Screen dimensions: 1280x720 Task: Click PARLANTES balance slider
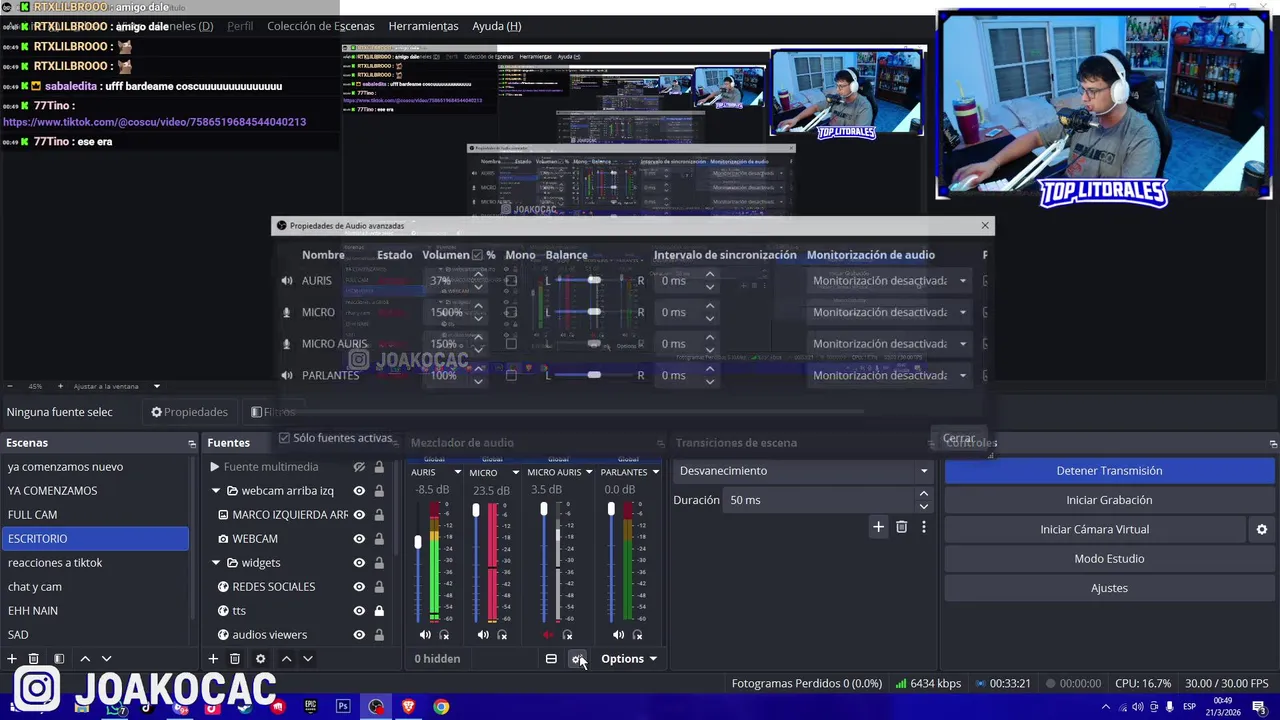click(594, 376)
